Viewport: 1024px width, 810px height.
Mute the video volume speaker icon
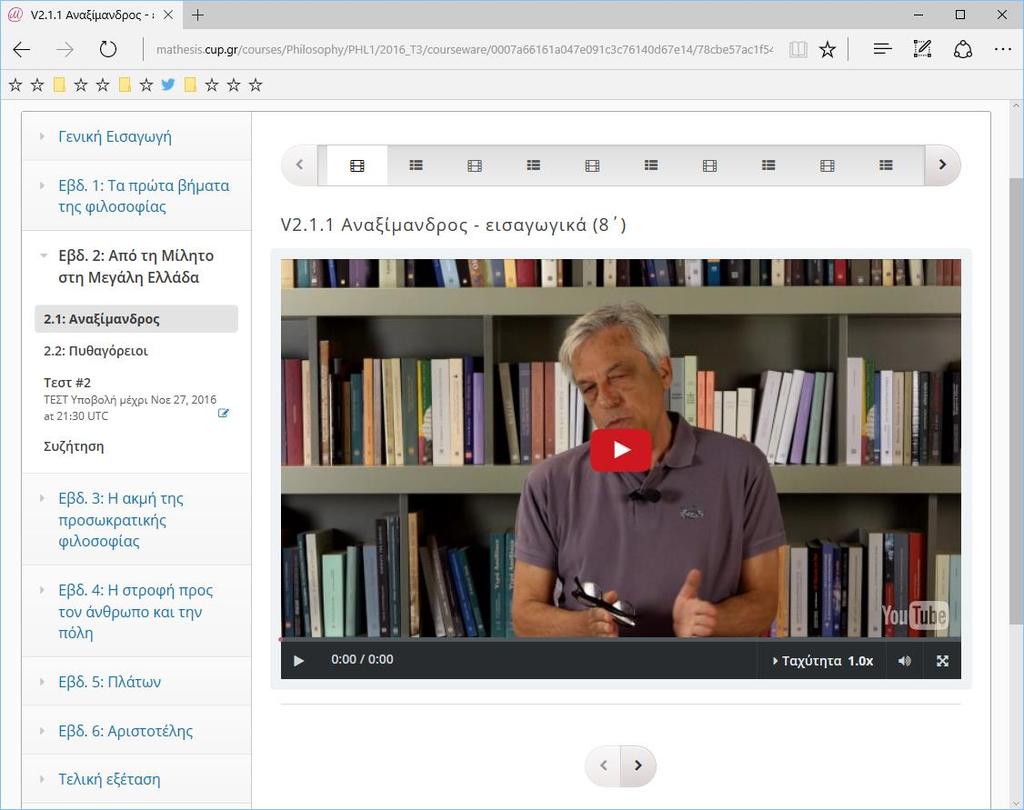pyautogui.click(x=904, y=660)
